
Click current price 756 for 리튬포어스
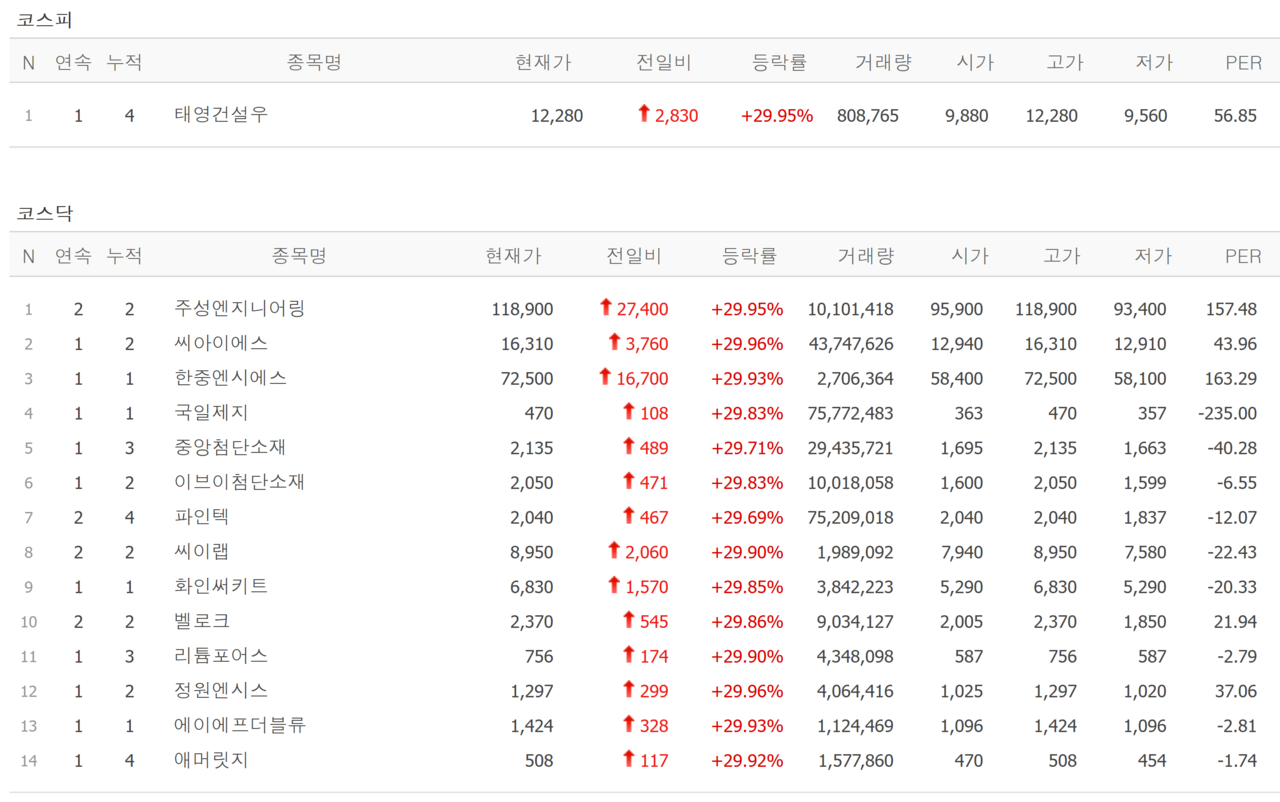click(x=539, y=657)
